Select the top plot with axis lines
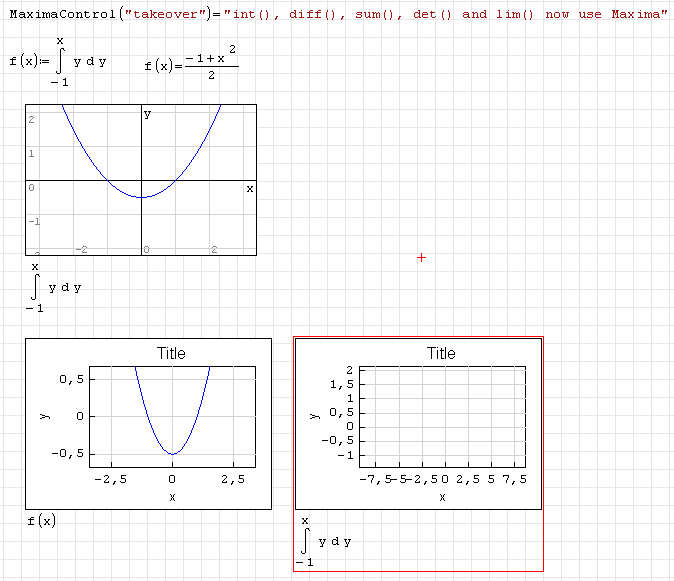The width and height of the screenshot is (674, 581). (141, 180)
